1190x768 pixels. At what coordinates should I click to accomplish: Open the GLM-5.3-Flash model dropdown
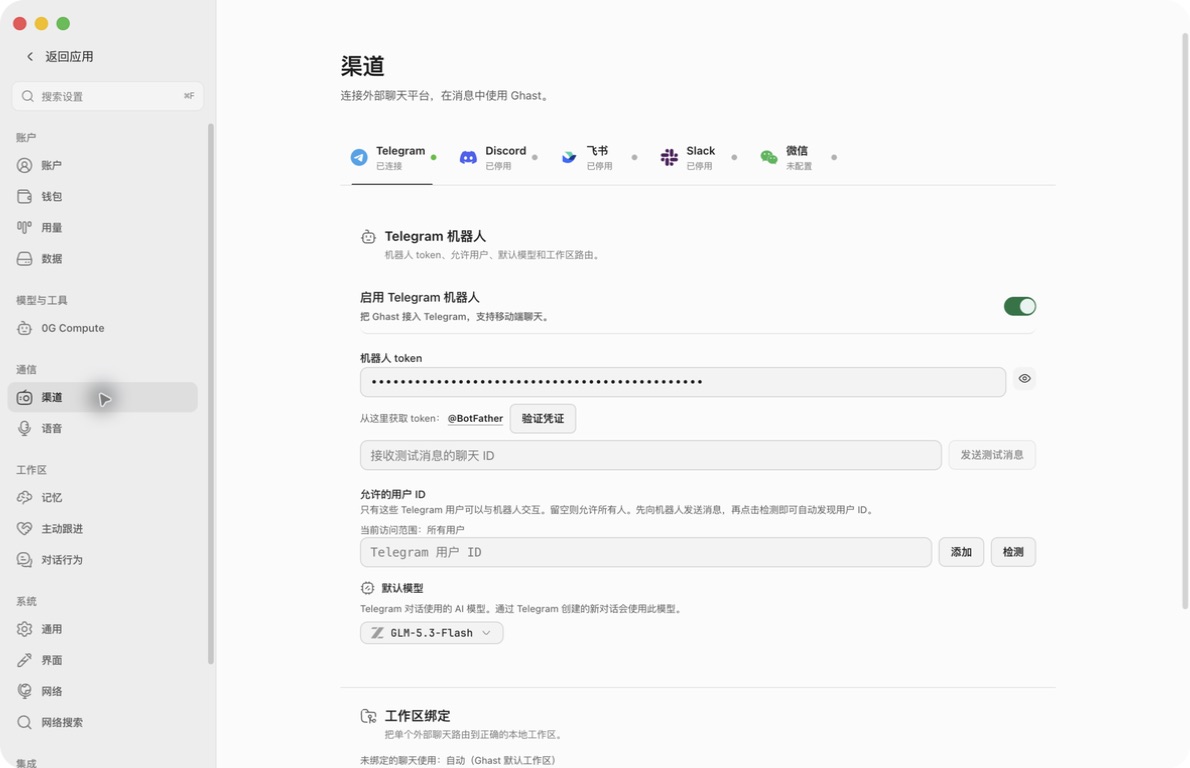pos(431,633)
